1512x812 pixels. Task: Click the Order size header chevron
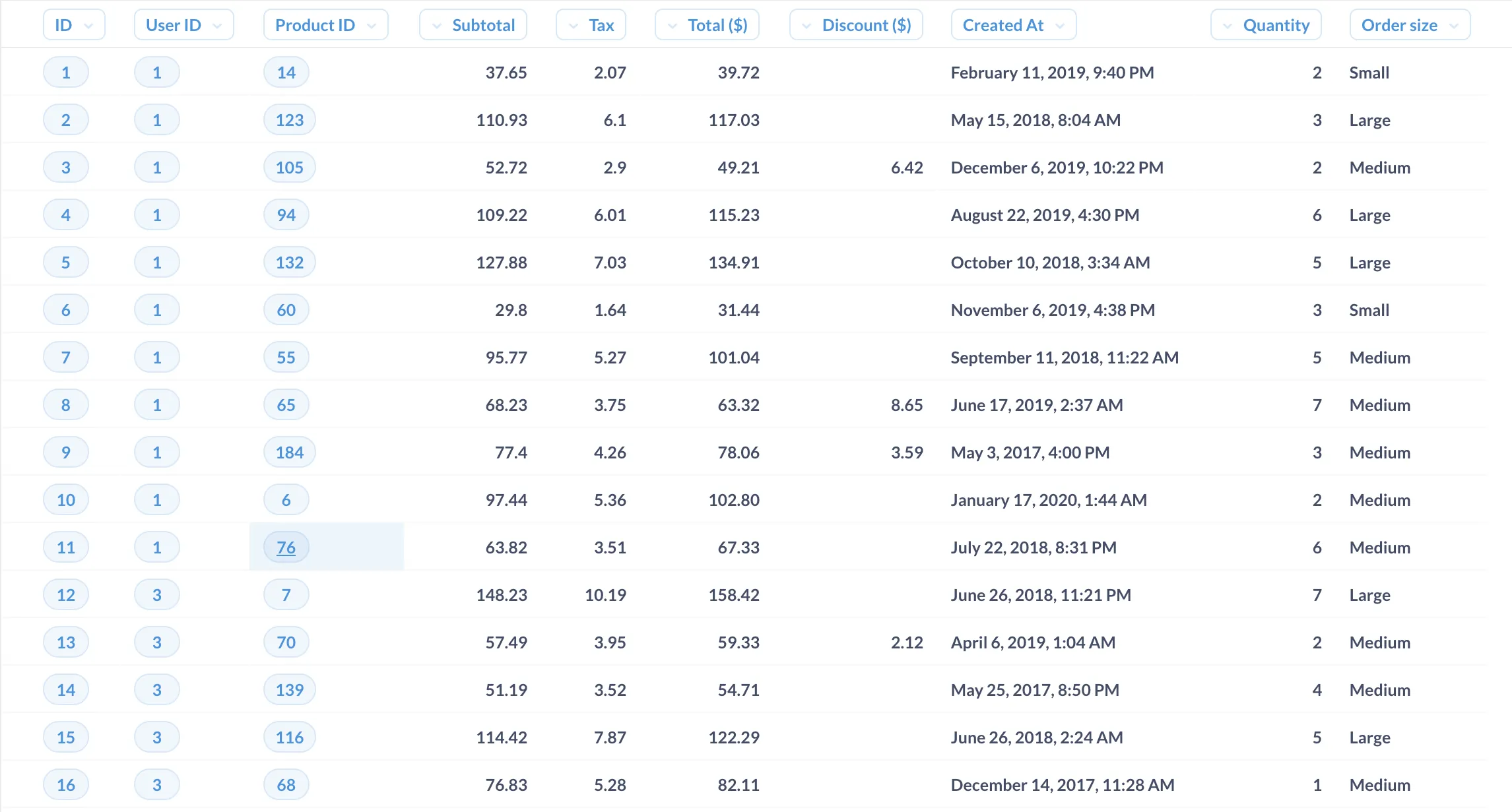1454,26
